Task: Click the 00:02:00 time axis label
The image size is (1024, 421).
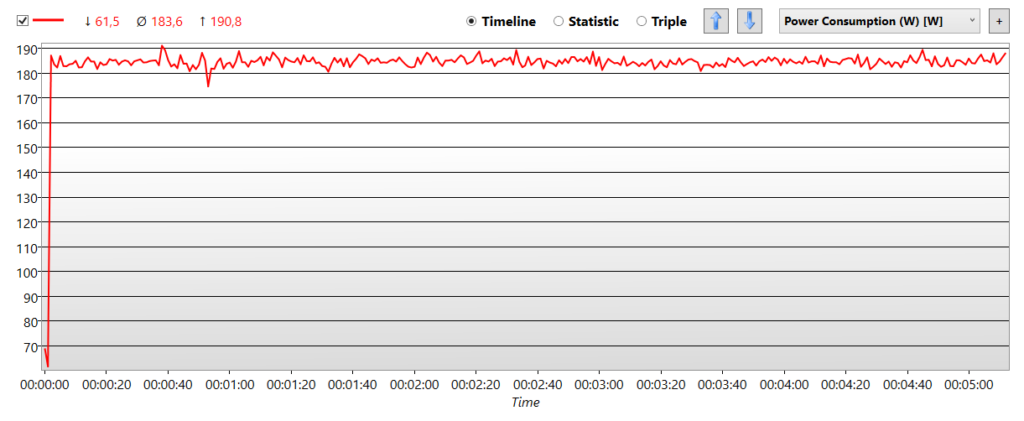Action: 414,384
